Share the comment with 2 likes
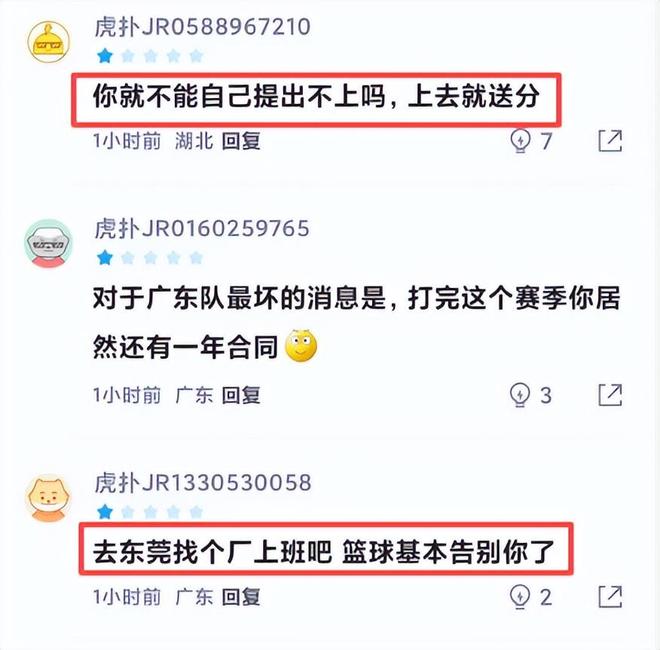660x650 pixels. (610, 597)
